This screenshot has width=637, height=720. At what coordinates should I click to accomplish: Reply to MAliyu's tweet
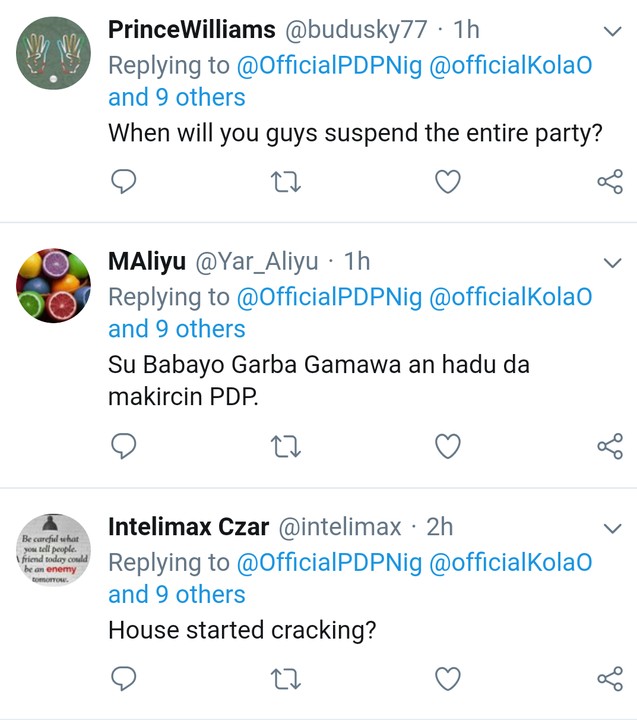(124, 445)
